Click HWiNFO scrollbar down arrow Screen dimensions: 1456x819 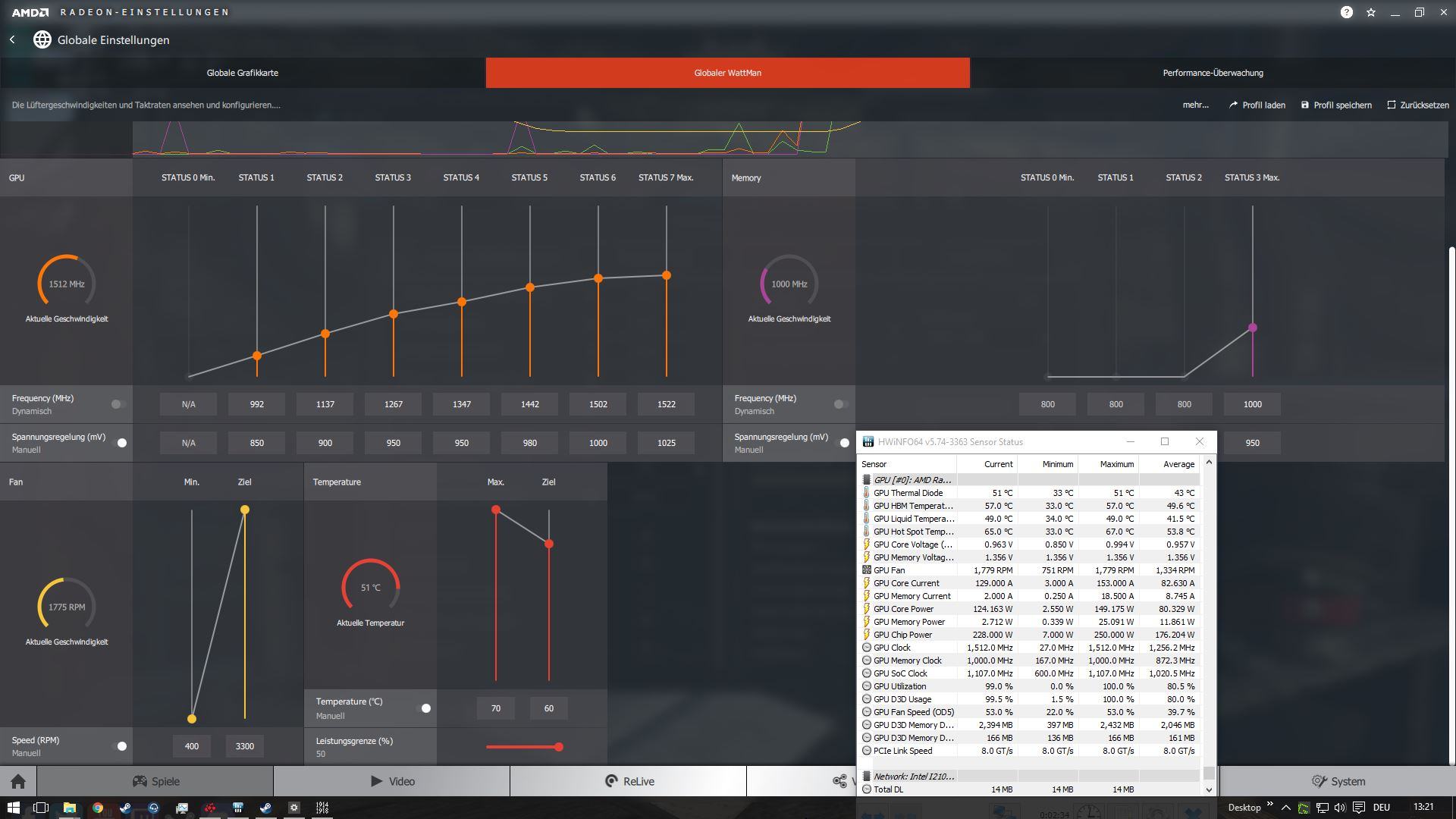click(1209, 789)
